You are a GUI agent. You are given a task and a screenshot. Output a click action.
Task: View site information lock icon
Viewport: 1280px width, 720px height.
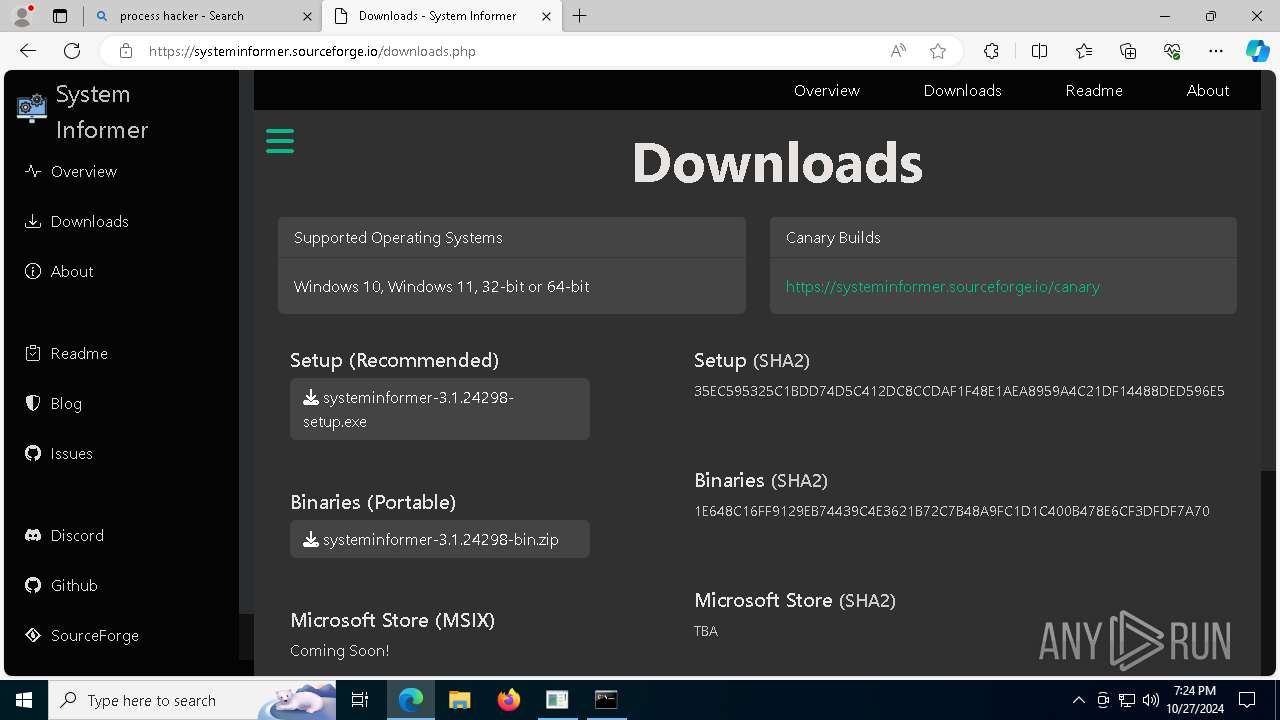coord(126,51)
